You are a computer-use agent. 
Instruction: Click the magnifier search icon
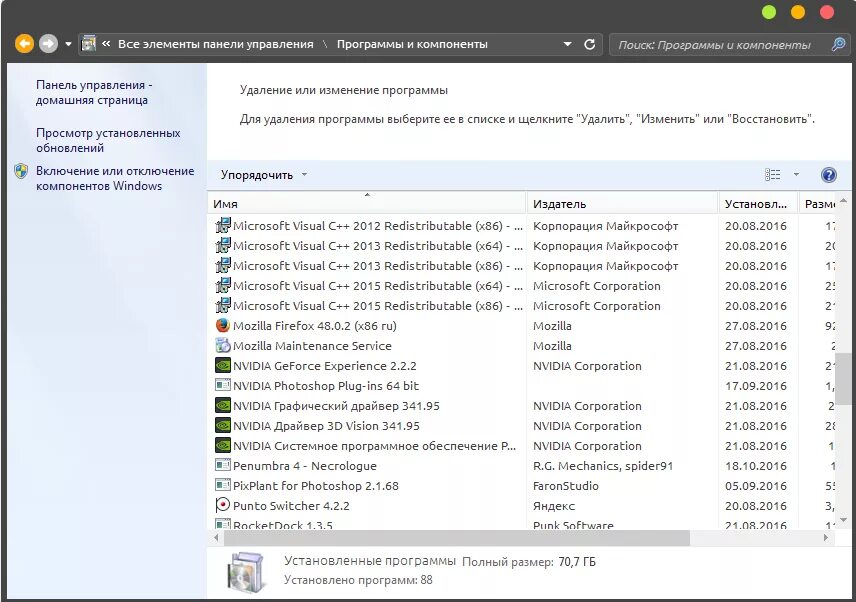click(838, 44)
